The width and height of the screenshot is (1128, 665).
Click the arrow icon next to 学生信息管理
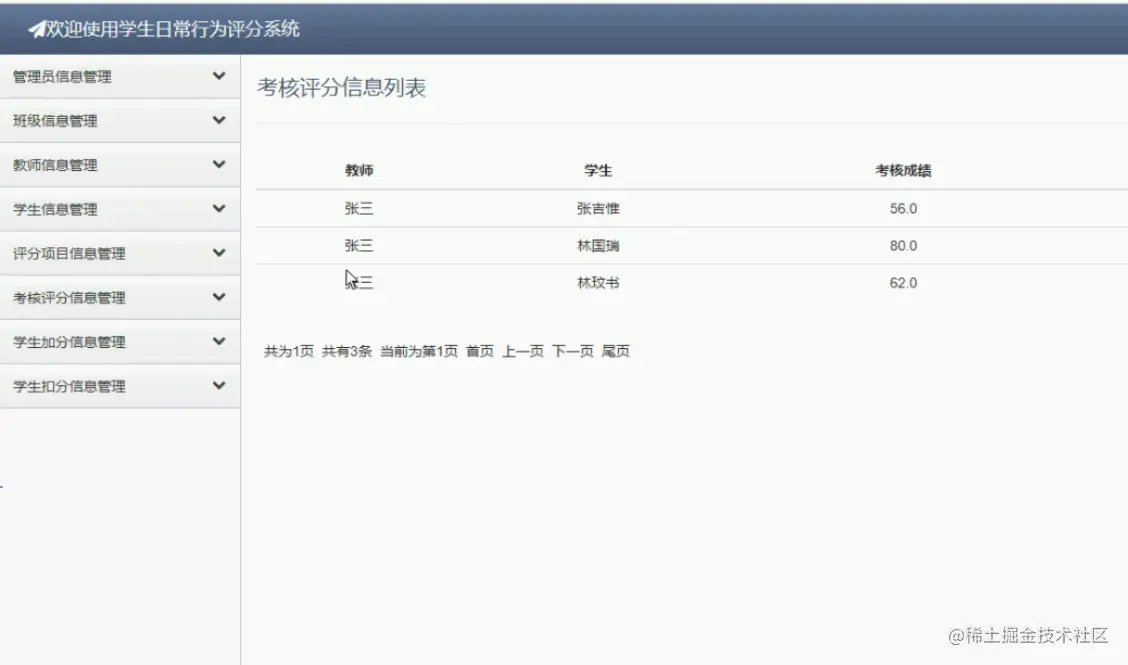[x=219, y=209]
